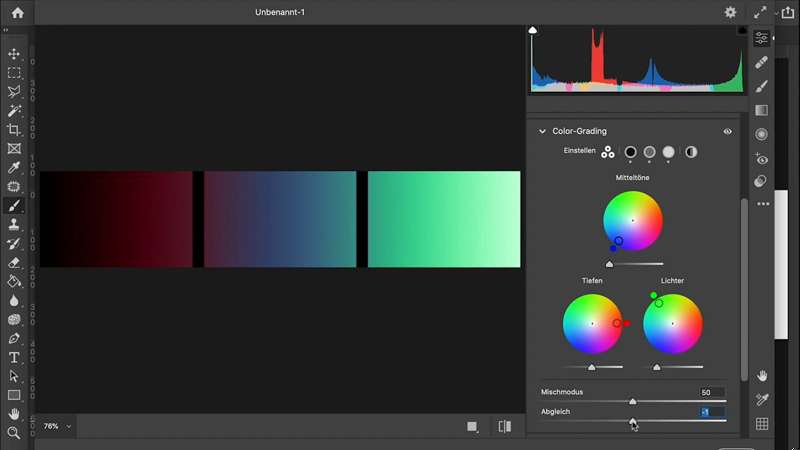Click the Abgleich value input field
800x450 pixels.
712,412
